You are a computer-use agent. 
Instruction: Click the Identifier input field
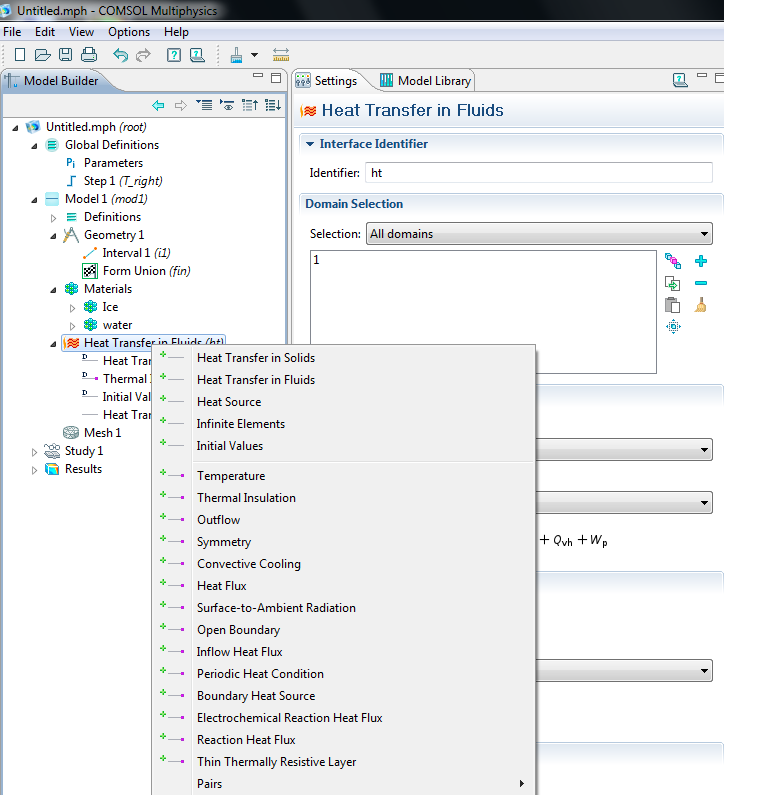tap(538, 173)
